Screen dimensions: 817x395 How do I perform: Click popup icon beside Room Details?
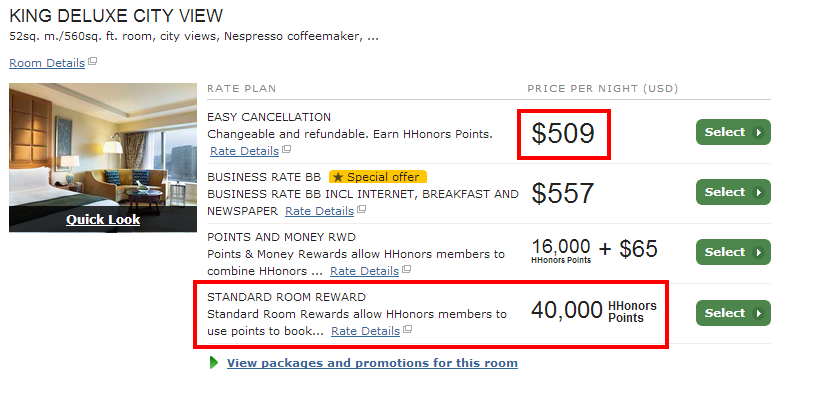(92, 61)
